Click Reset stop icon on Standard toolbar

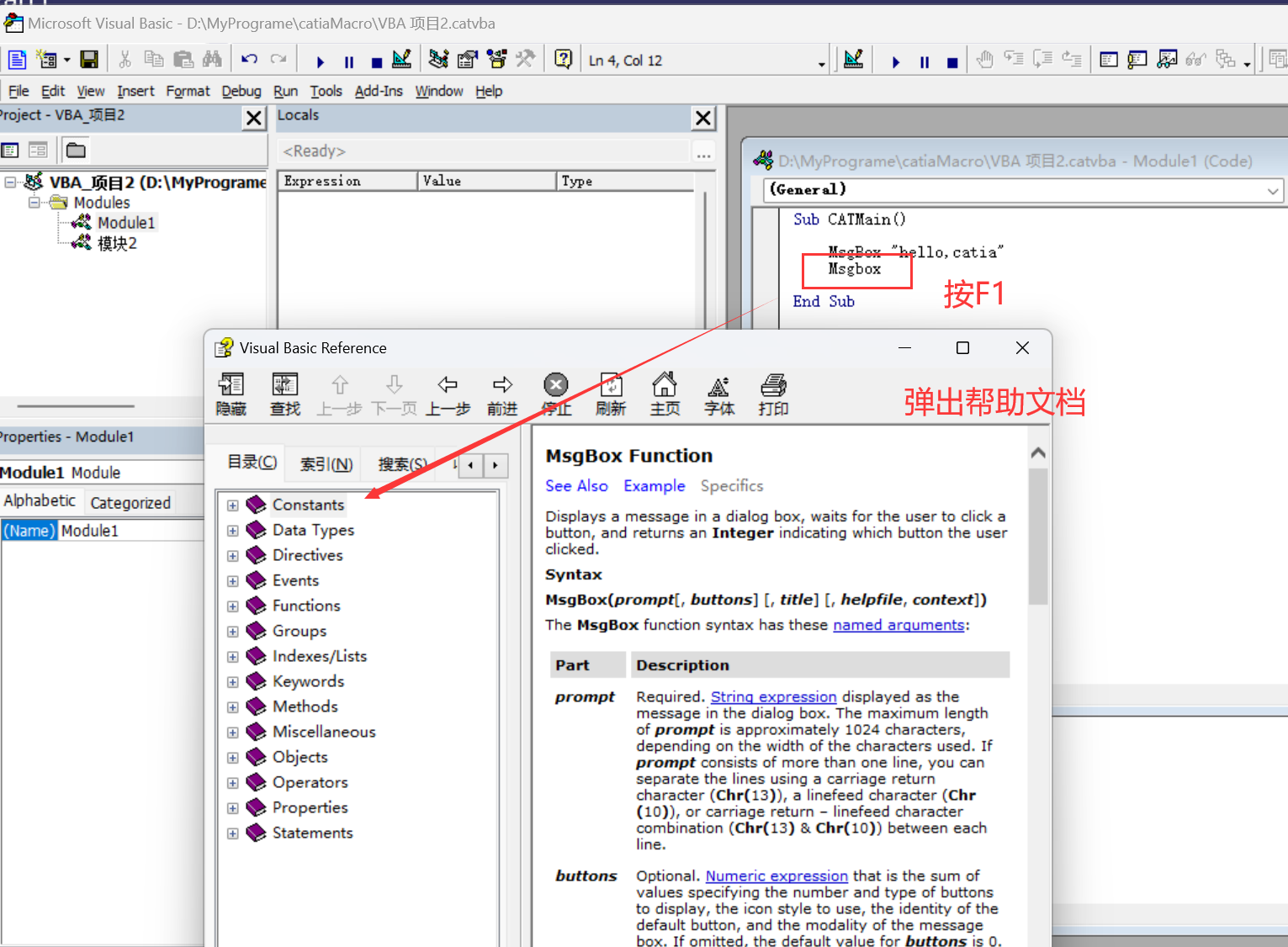point(376,61)
